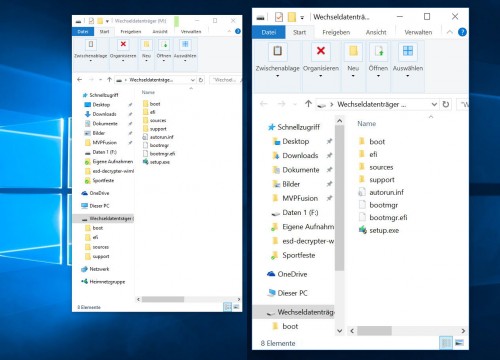Open address history dropdown in left window
This screenshot has width=500, height=360.
coord(193,80)
